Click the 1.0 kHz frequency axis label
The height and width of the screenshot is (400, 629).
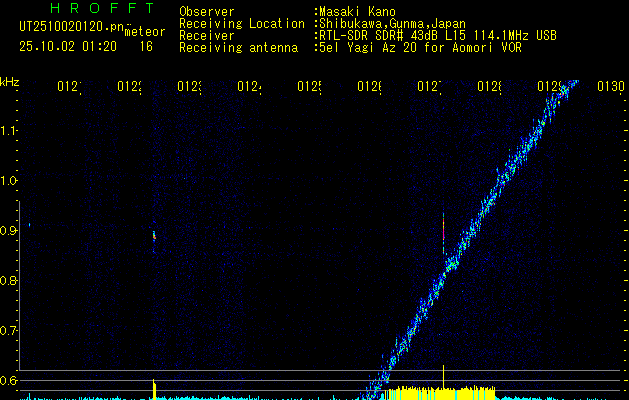pos(9,181)
